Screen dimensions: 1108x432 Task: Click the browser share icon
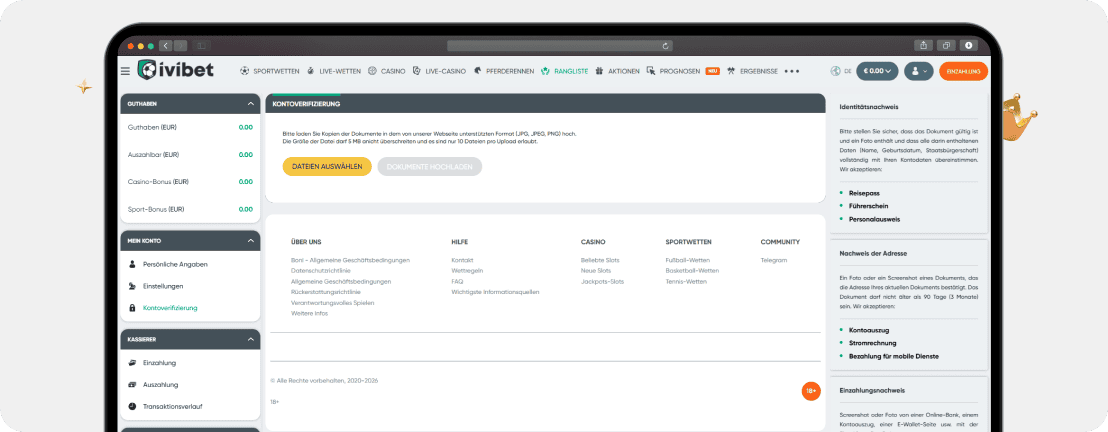coord(924,45)
